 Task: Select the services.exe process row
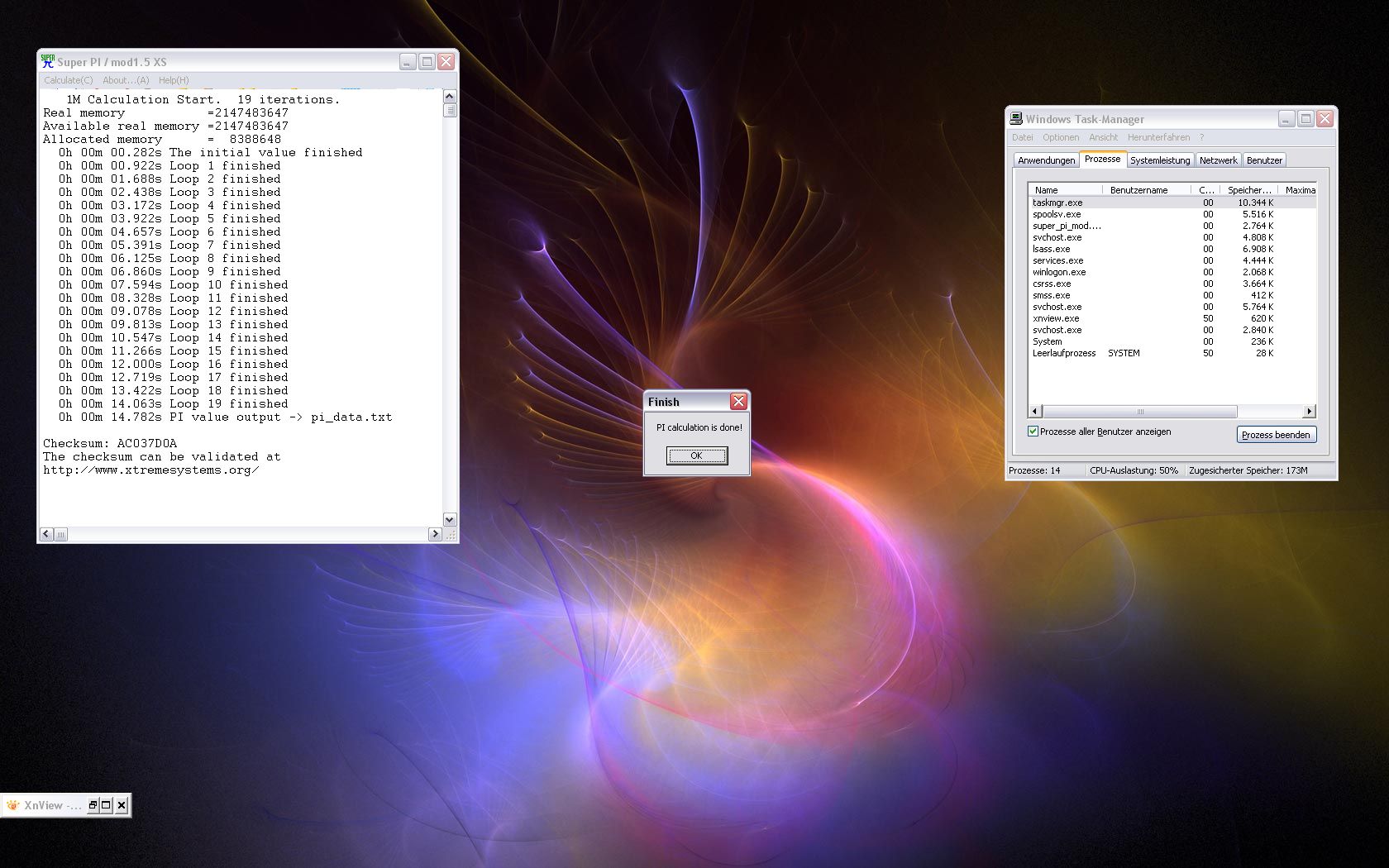(x=1172, y=260)
